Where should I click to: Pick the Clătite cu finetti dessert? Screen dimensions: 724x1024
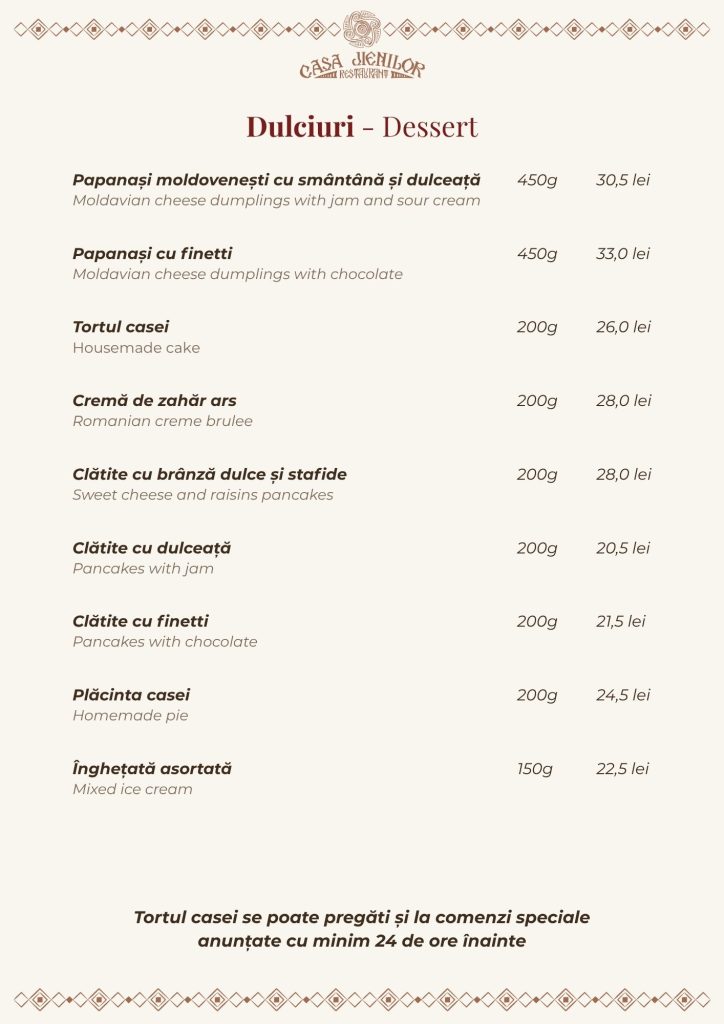pos(140,621)
